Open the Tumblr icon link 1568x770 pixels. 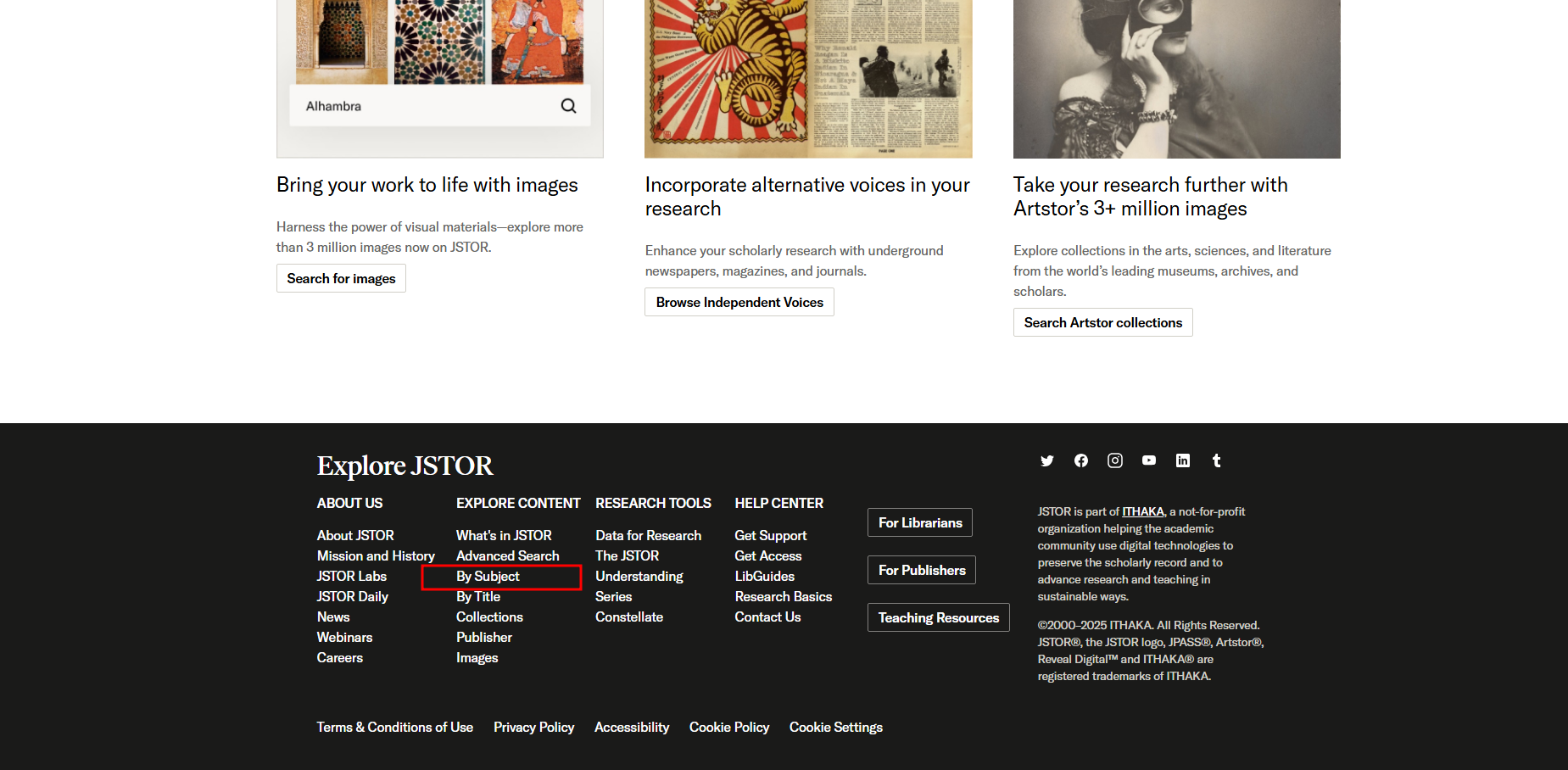click(1217, 460)
